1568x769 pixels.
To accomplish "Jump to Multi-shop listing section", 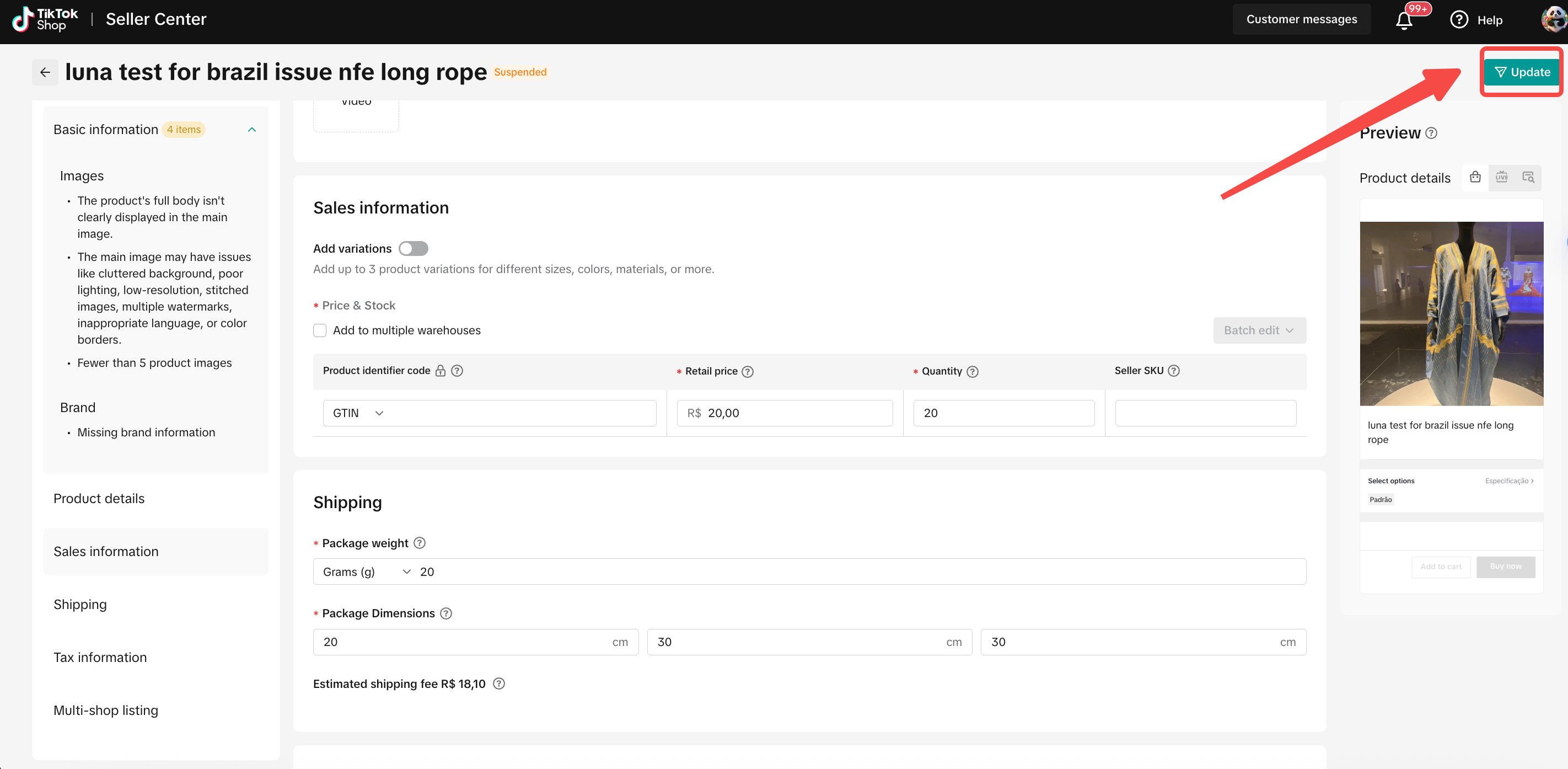I will tap(106, 711).
